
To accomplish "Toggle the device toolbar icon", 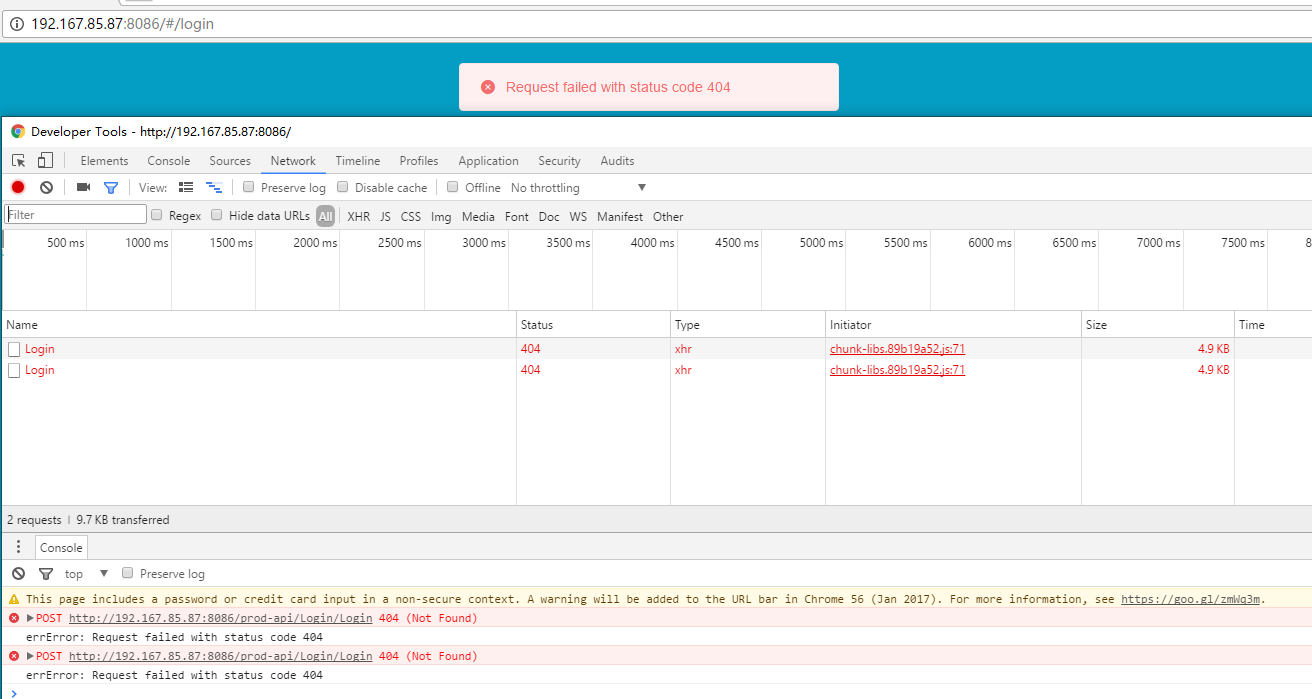I will click(45, 161).
